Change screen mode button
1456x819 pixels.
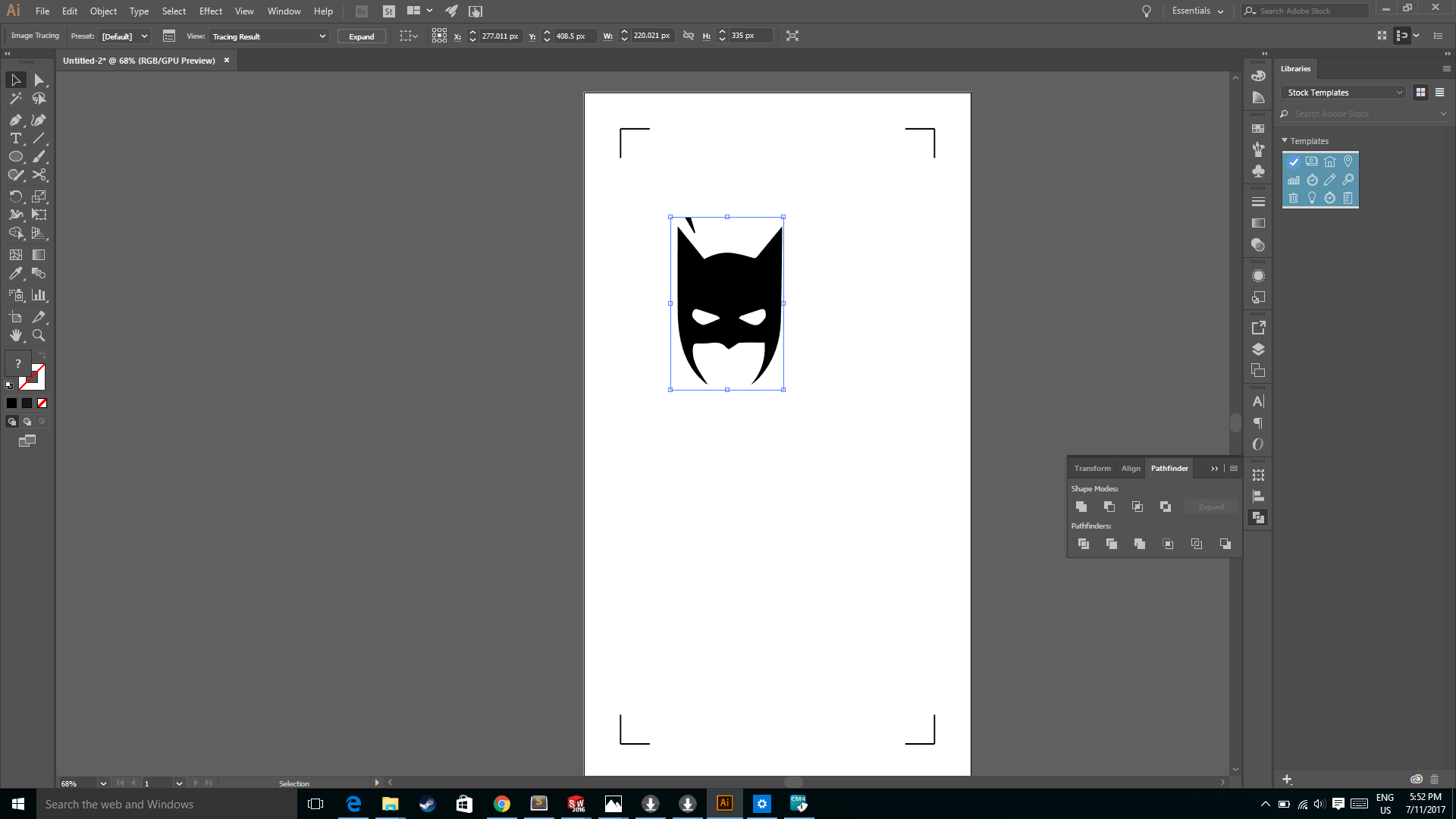click(27, 441)
